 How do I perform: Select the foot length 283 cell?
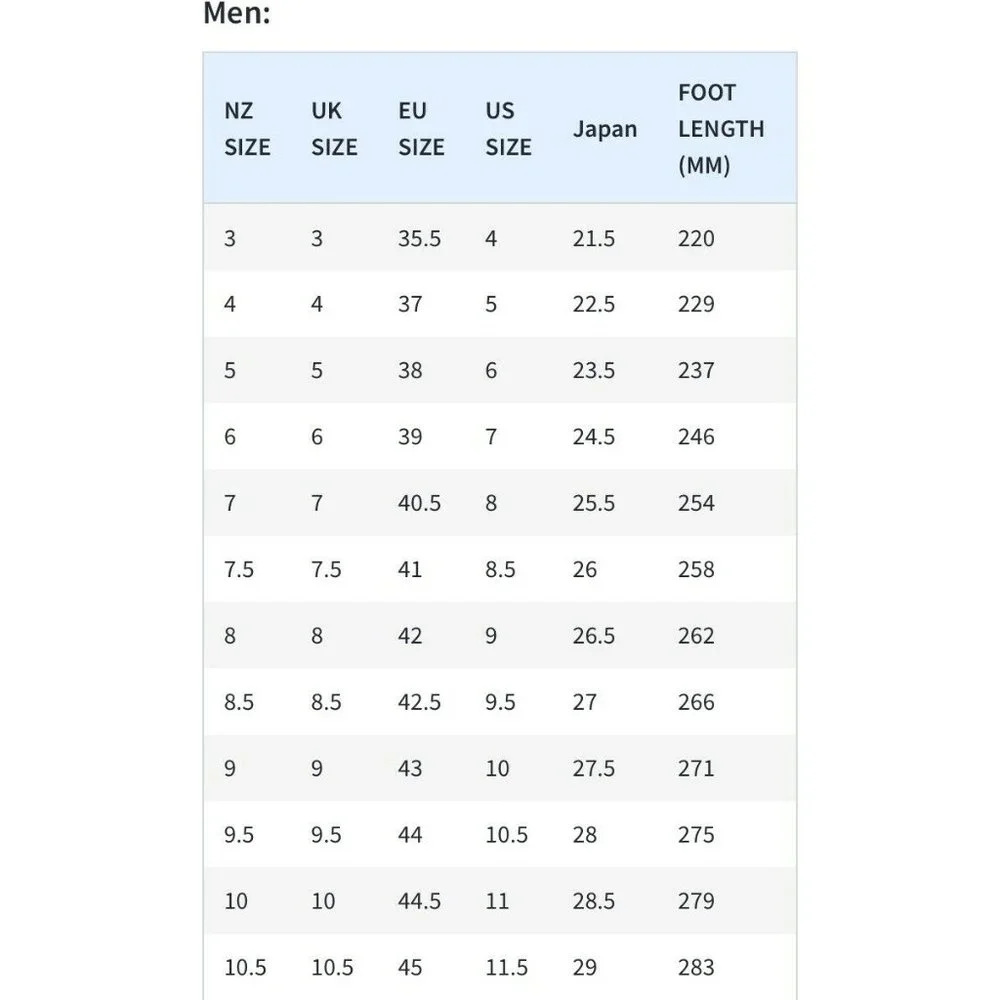(696, 967)
